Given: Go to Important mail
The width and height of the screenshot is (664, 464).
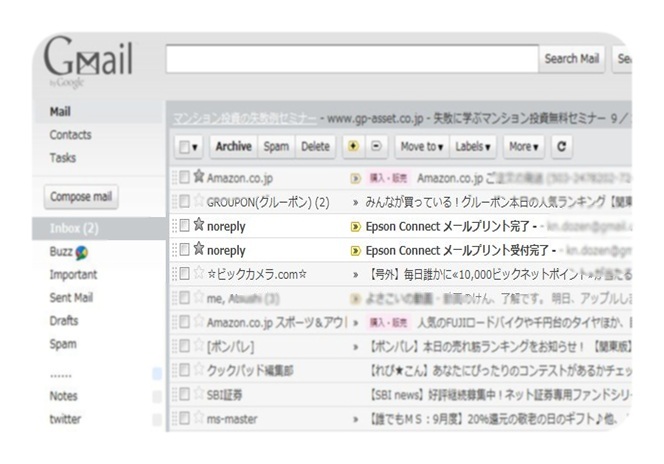Looking at the screenshot, I should tap(73, 275).
